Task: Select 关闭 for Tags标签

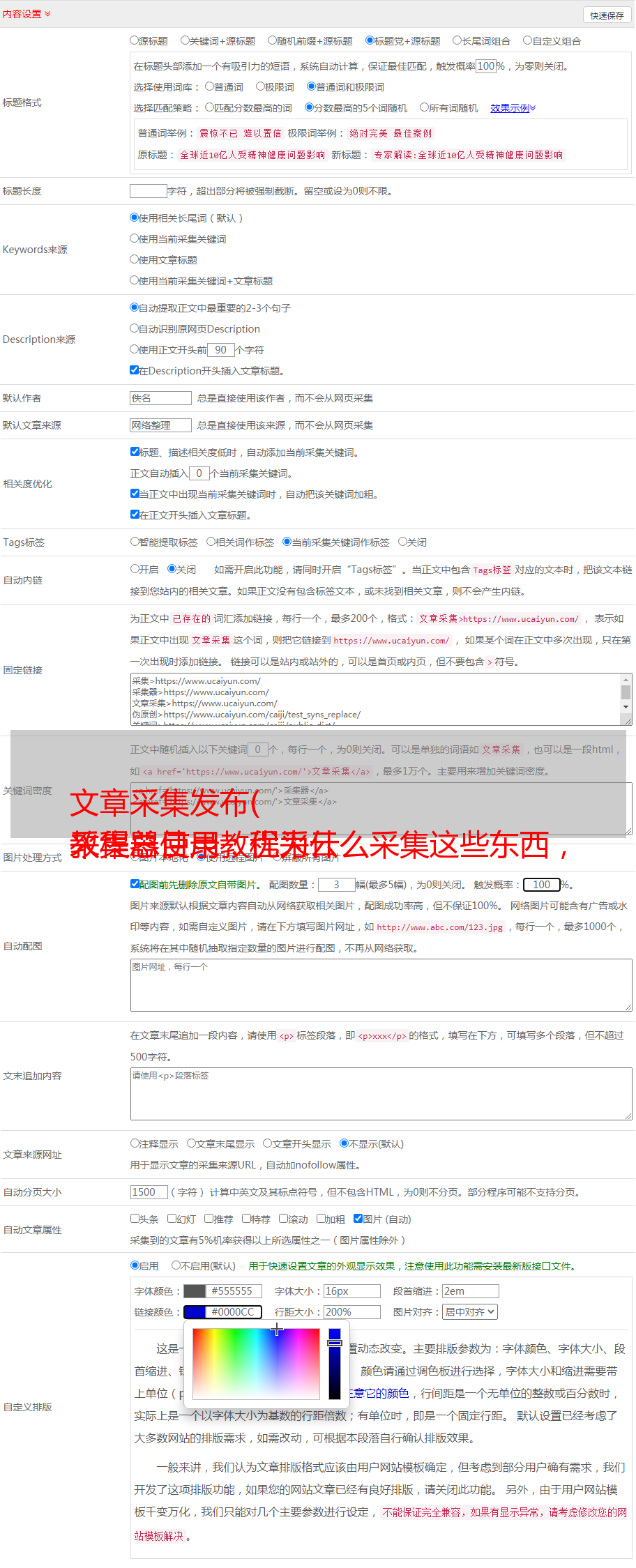Action: 403,542
